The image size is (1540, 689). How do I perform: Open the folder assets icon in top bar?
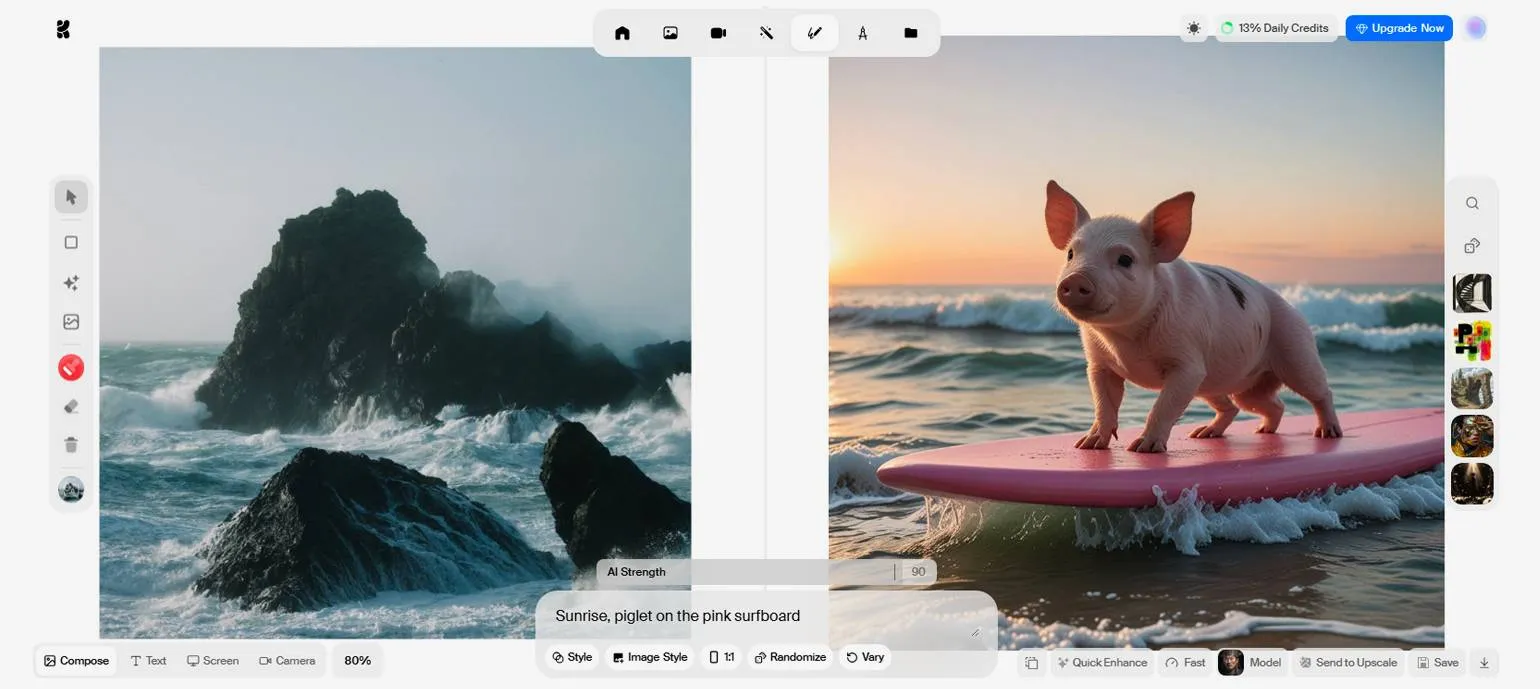(910, 33)
